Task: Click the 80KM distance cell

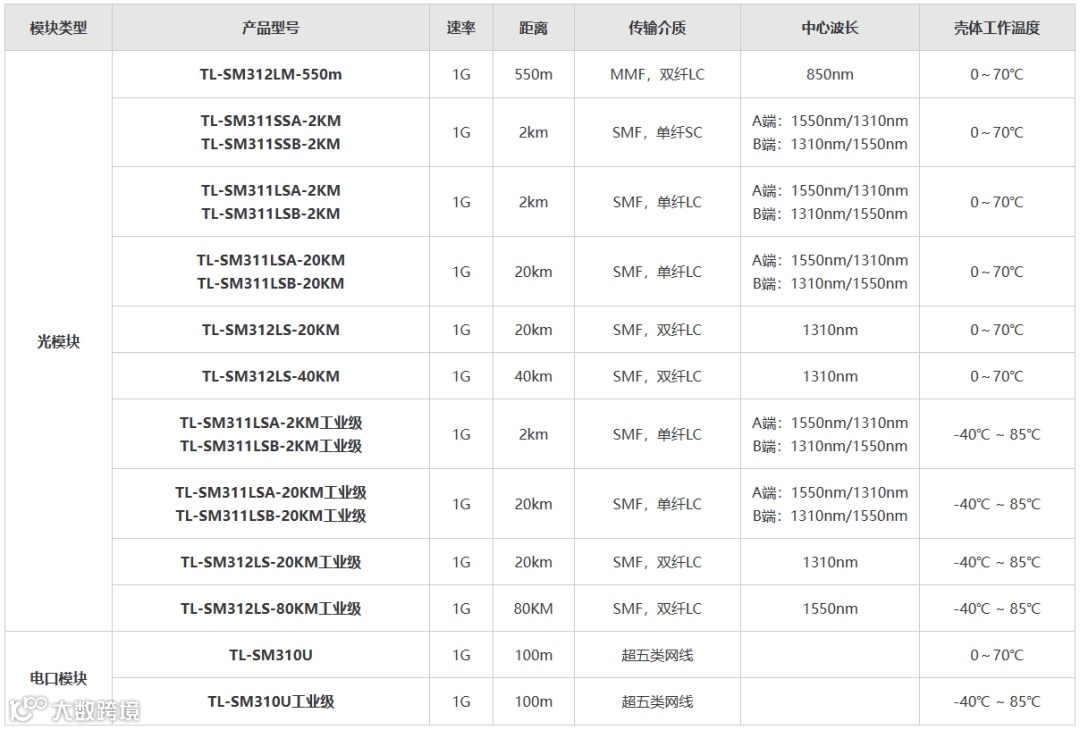Action: 533,609
